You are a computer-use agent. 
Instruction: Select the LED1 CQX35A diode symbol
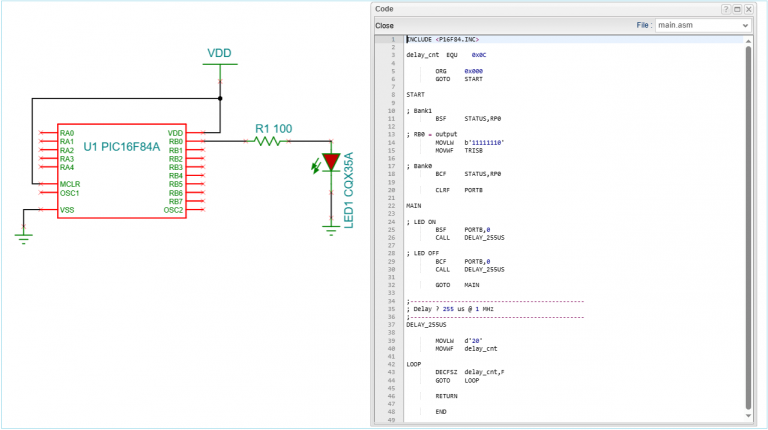pyautogui.click(x=331, y=162)
